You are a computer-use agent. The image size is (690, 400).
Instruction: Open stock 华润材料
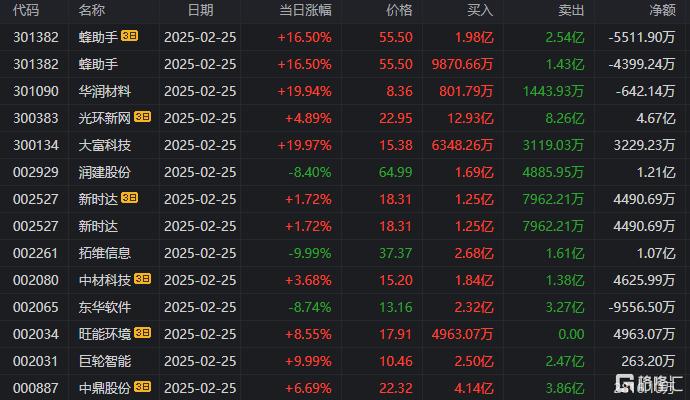(105, 92)
